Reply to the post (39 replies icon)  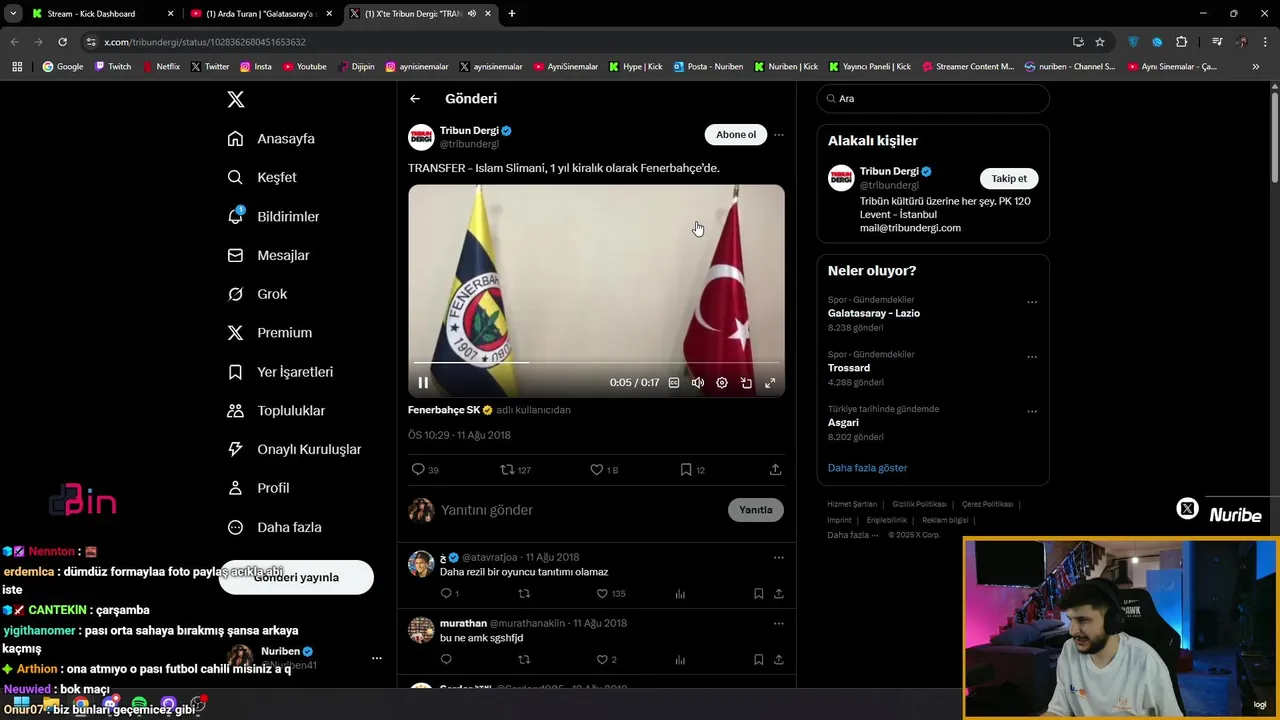[425, 469]
